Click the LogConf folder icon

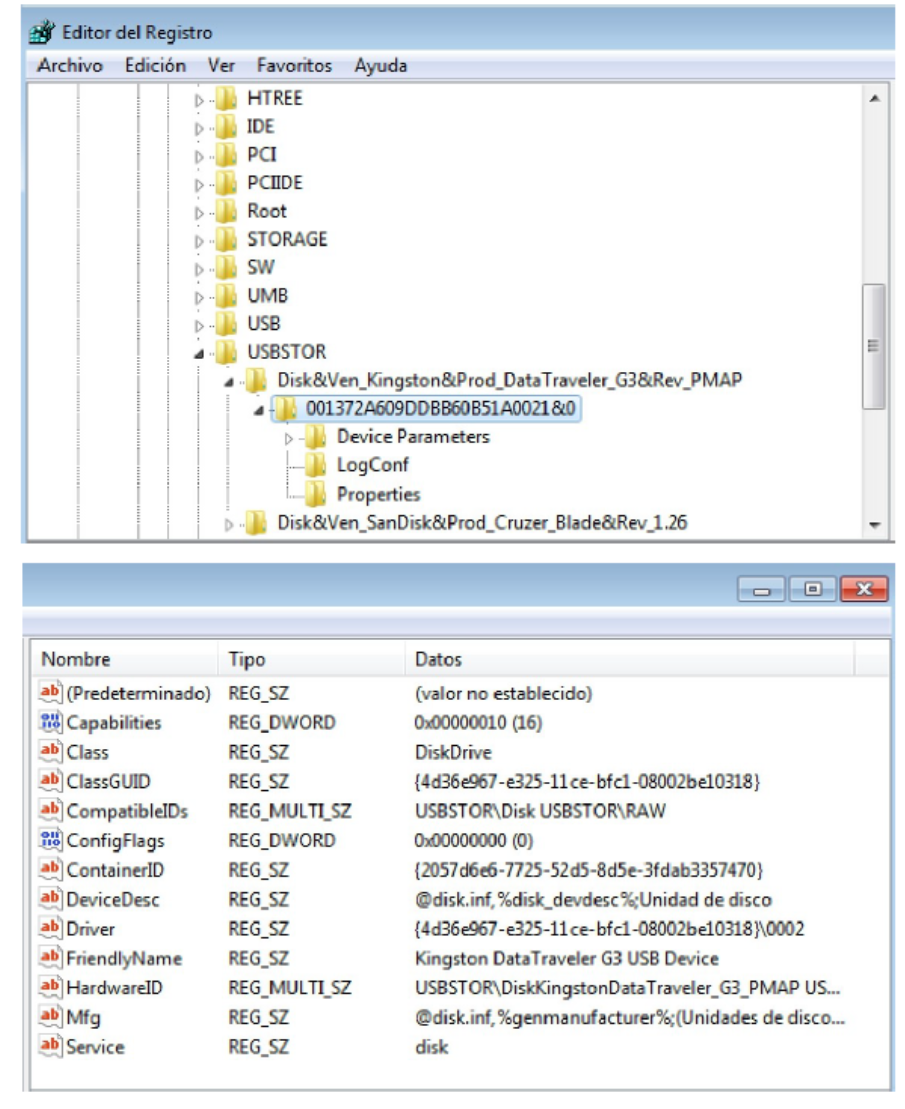(315, 465)
